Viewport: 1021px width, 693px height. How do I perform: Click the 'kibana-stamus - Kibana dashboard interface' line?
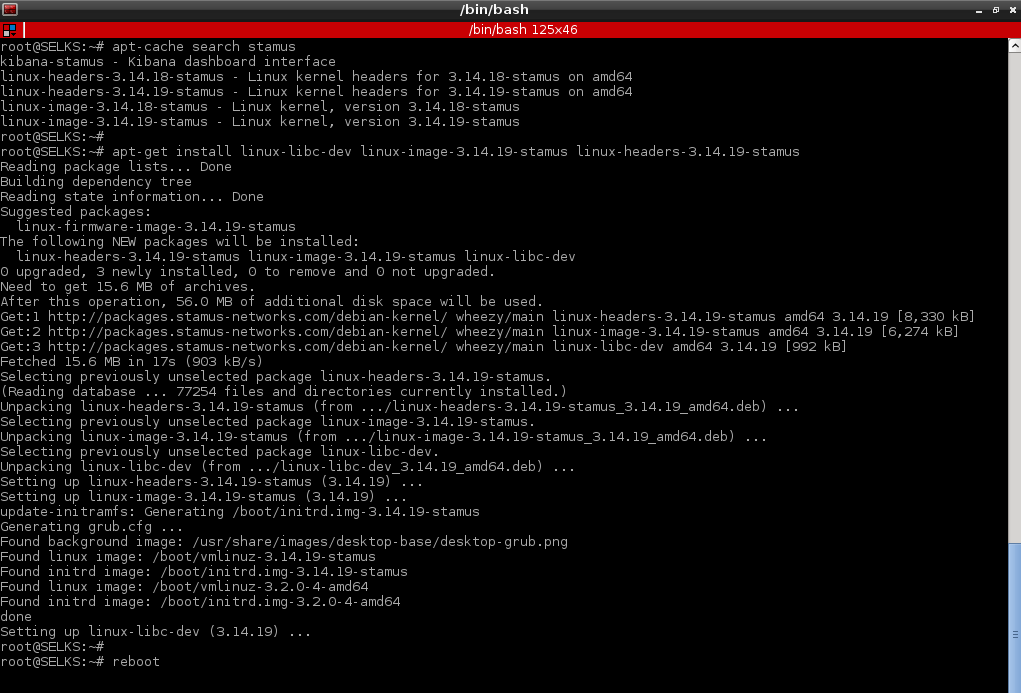168,62
